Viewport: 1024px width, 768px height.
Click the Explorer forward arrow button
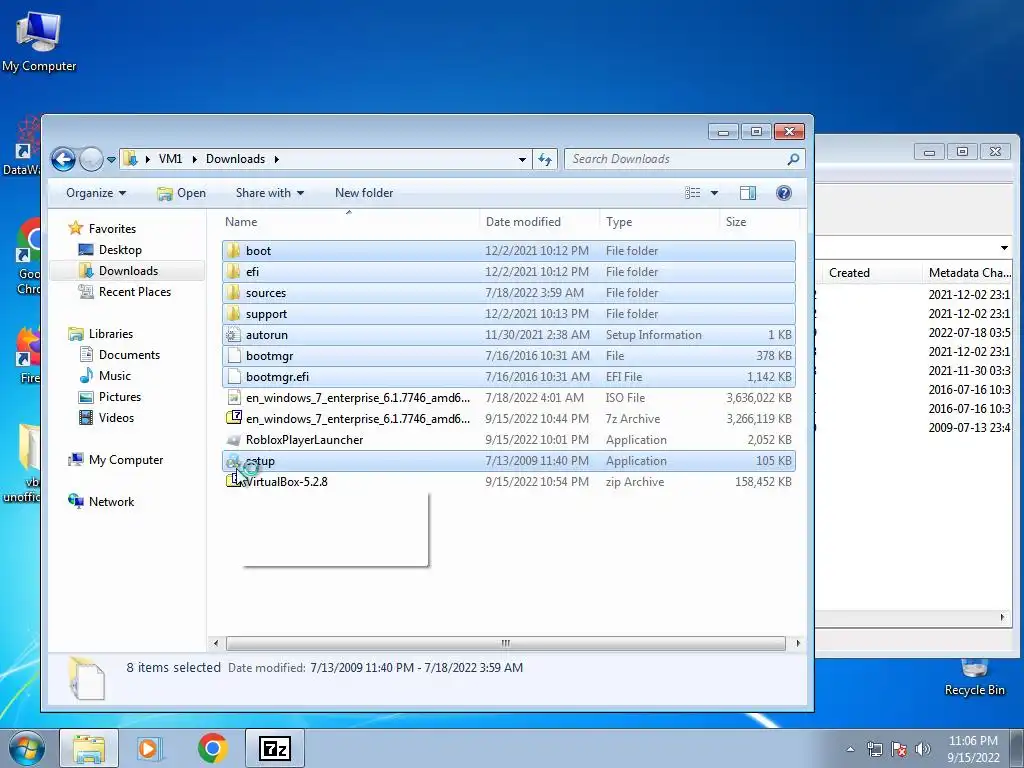(91, 159)
